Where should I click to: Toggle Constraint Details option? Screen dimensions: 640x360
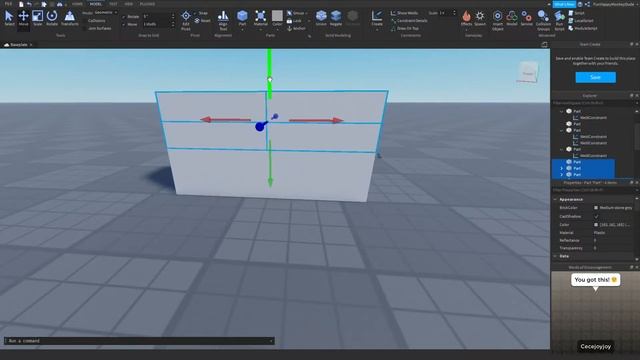point(409,21)
